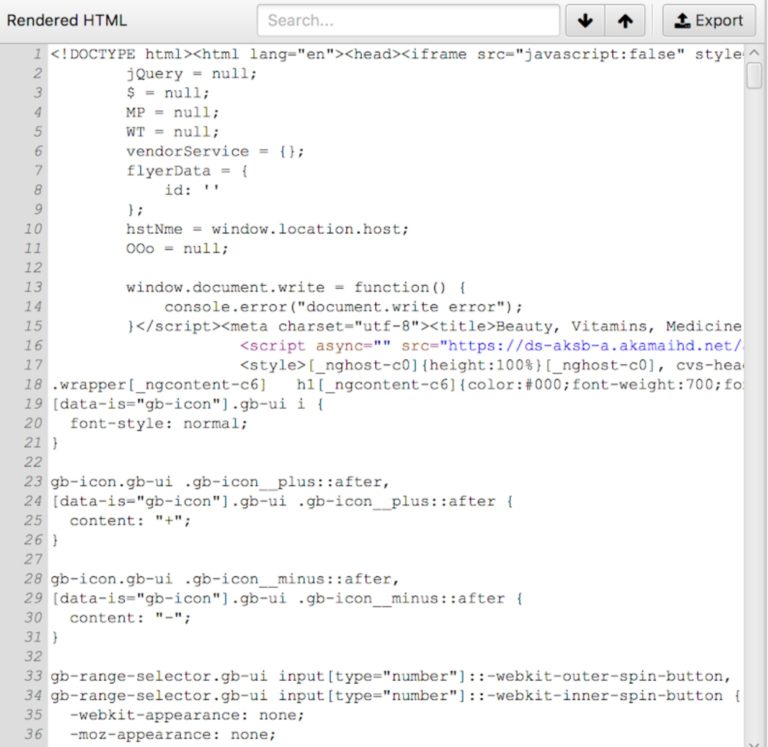
Task: Click the vendorService = {} line
Action: [215, 151]
